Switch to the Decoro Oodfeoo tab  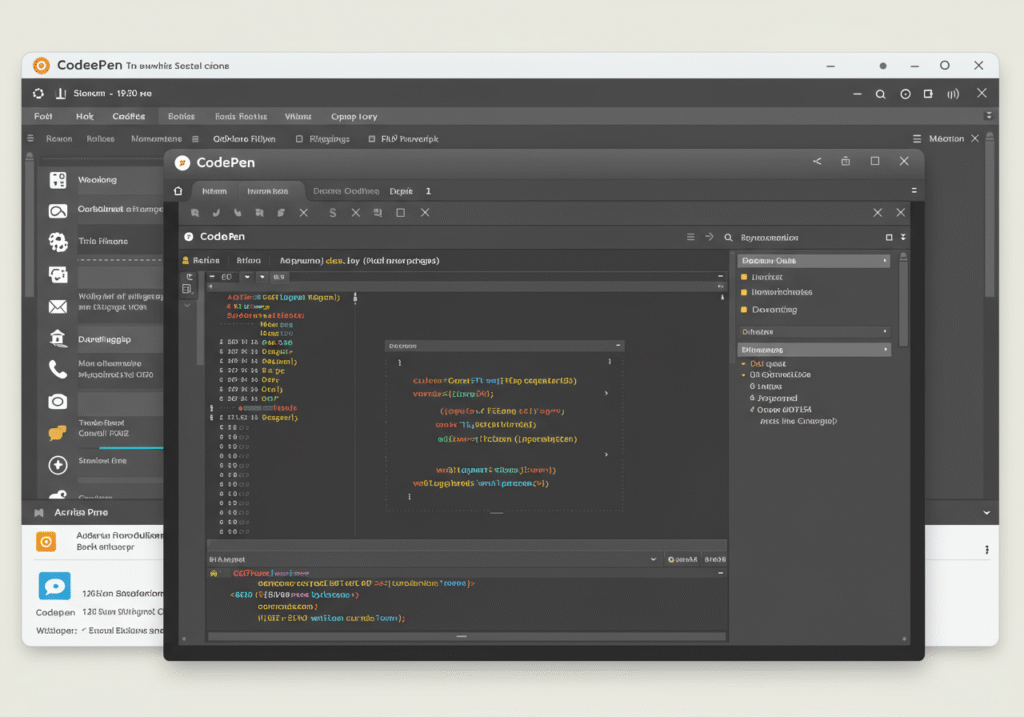coord(346,191)
